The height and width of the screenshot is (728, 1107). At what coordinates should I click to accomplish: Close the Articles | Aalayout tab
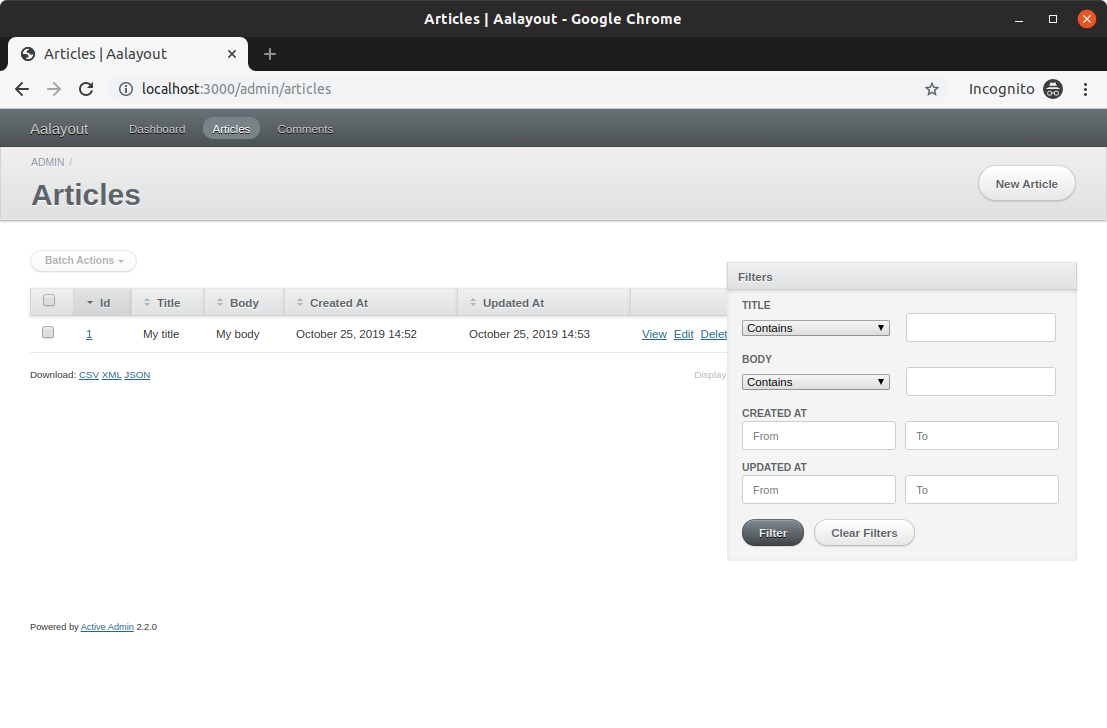pyautogui.click(x=232, y=54)
